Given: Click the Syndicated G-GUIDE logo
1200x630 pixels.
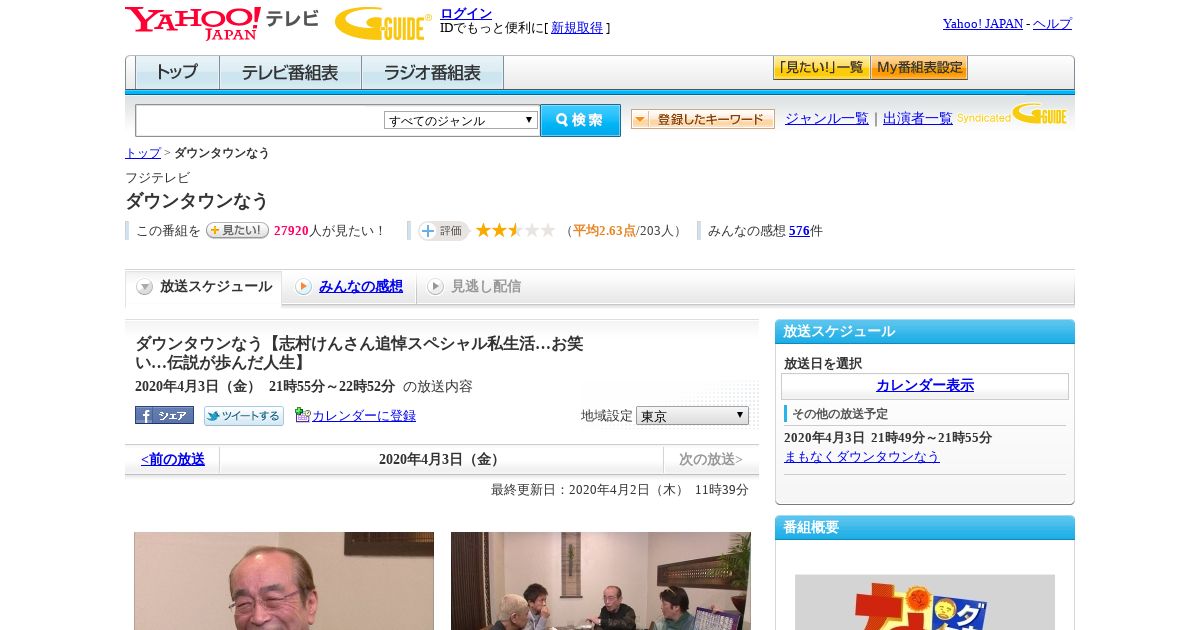Looking at the screenshot, I should 1012,115.
